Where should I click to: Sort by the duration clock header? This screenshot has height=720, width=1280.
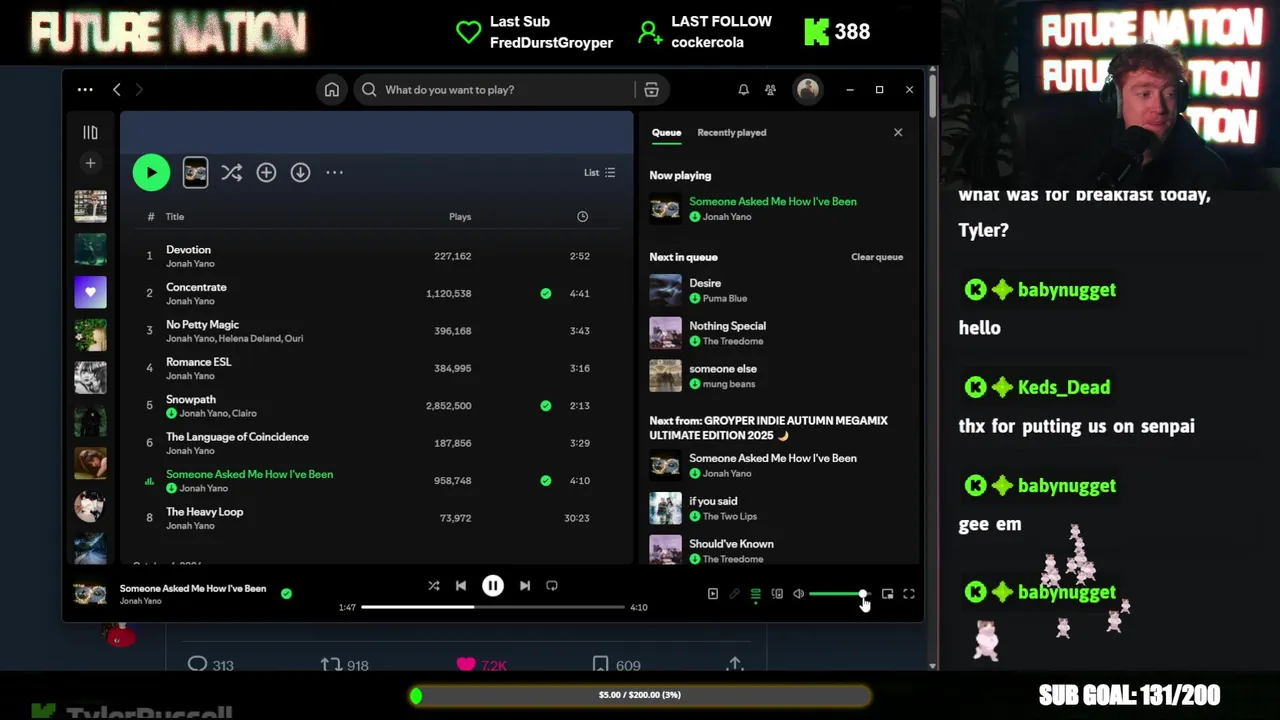pos(582,216)
